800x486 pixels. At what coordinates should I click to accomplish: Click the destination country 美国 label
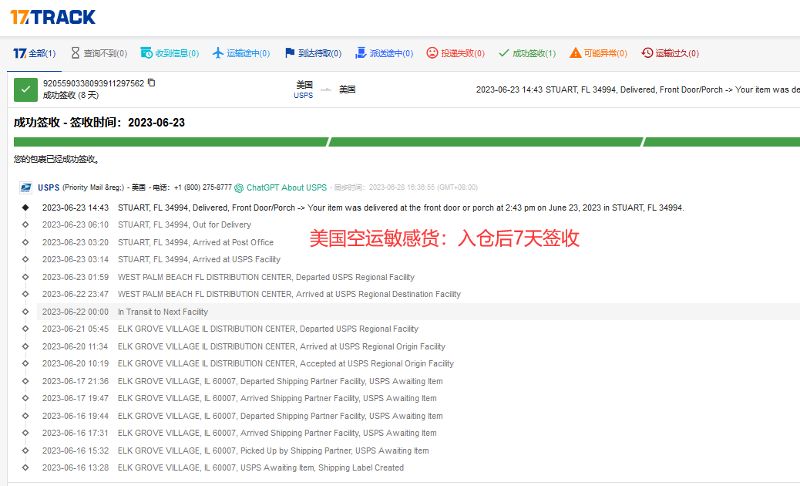pyautogui.click(x=347, y=89)
